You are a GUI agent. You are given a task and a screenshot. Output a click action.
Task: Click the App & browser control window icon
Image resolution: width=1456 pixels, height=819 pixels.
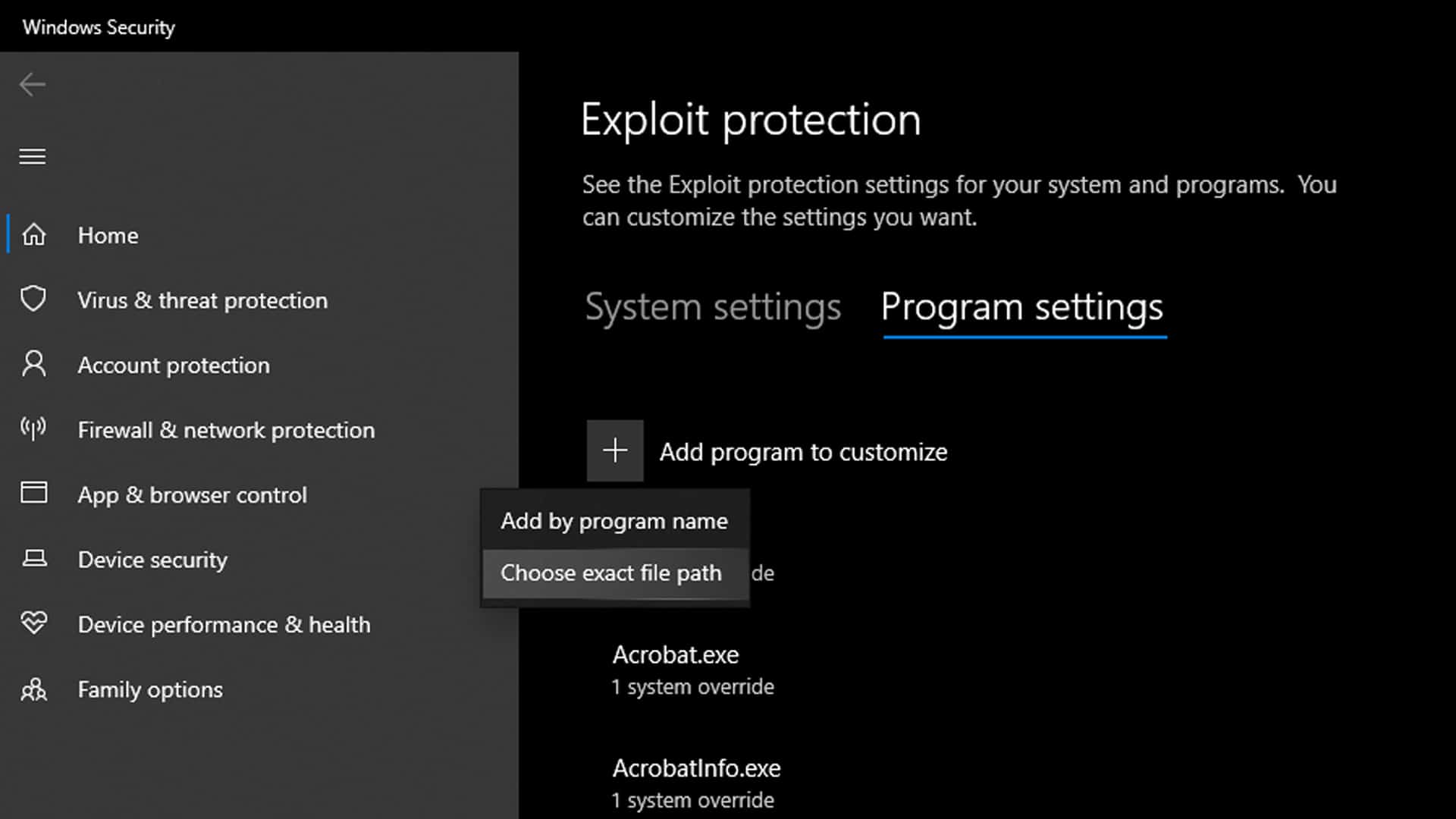[x=34, y=494]
